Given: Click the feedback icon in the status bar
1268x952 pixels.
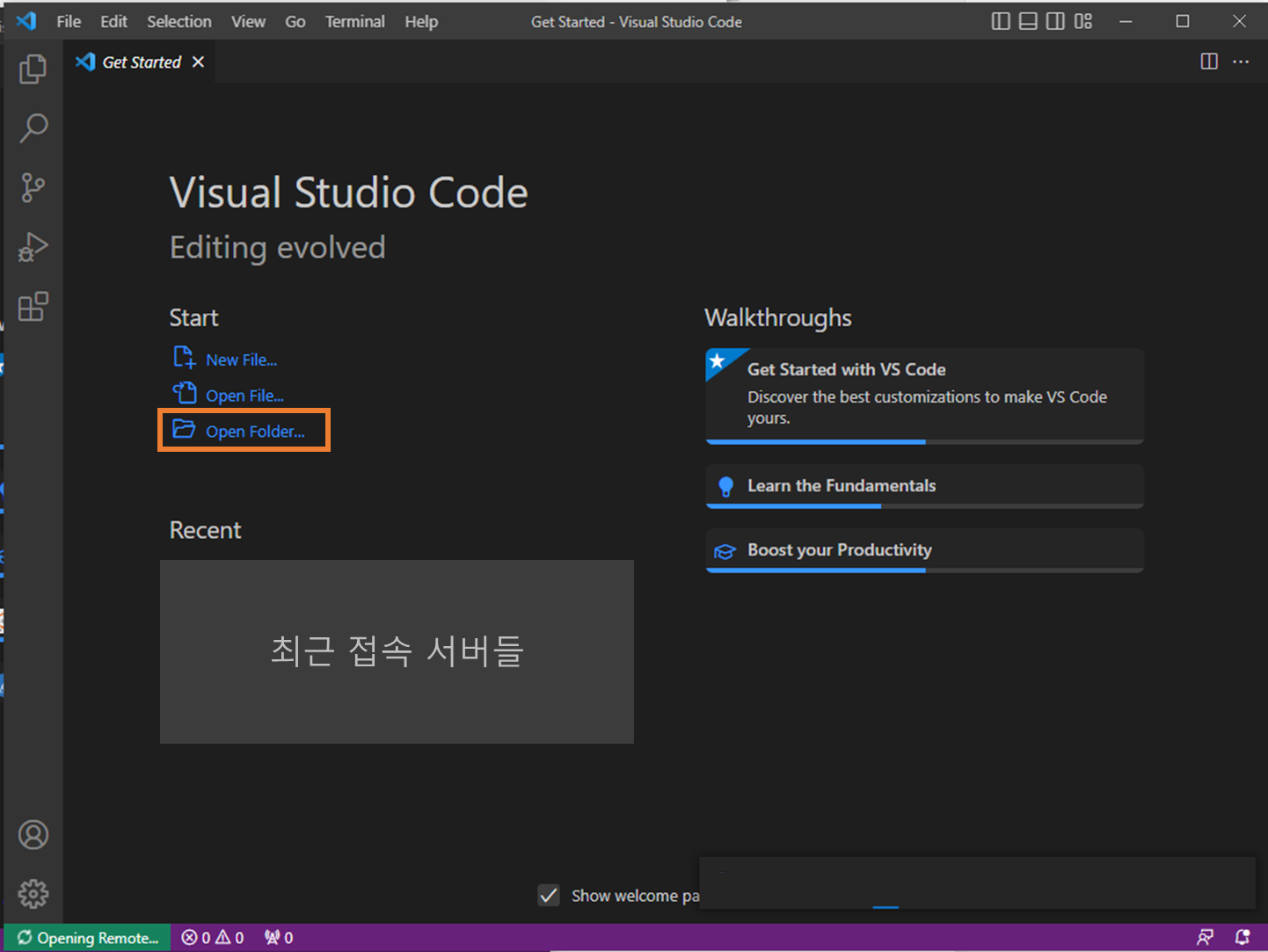Looking at the screenshot, I should pyautogui.click(x=1206, y=938).
